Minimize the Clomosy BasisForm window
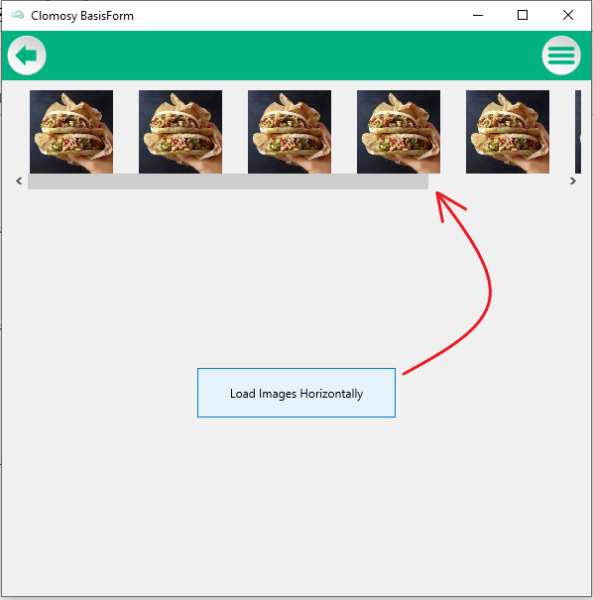 [478, 15]
